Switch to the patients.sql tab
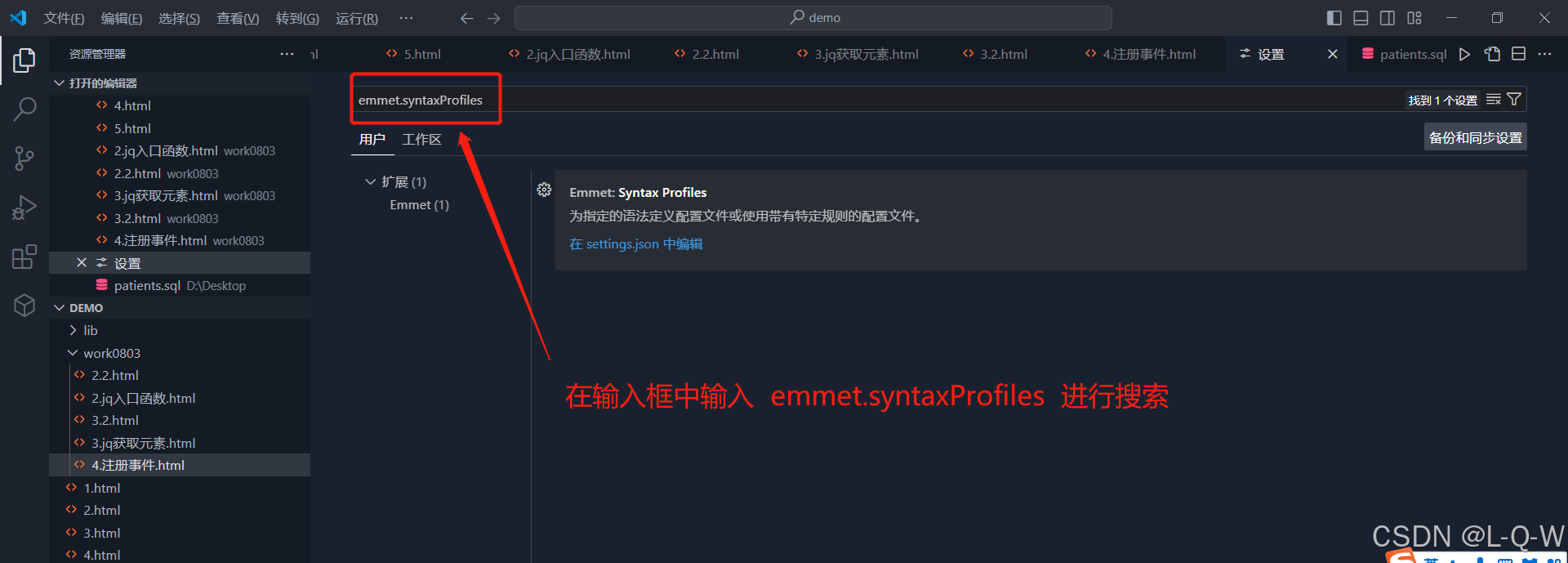Viewport: 1568px width, 563px height. [x=1404, y=54]
